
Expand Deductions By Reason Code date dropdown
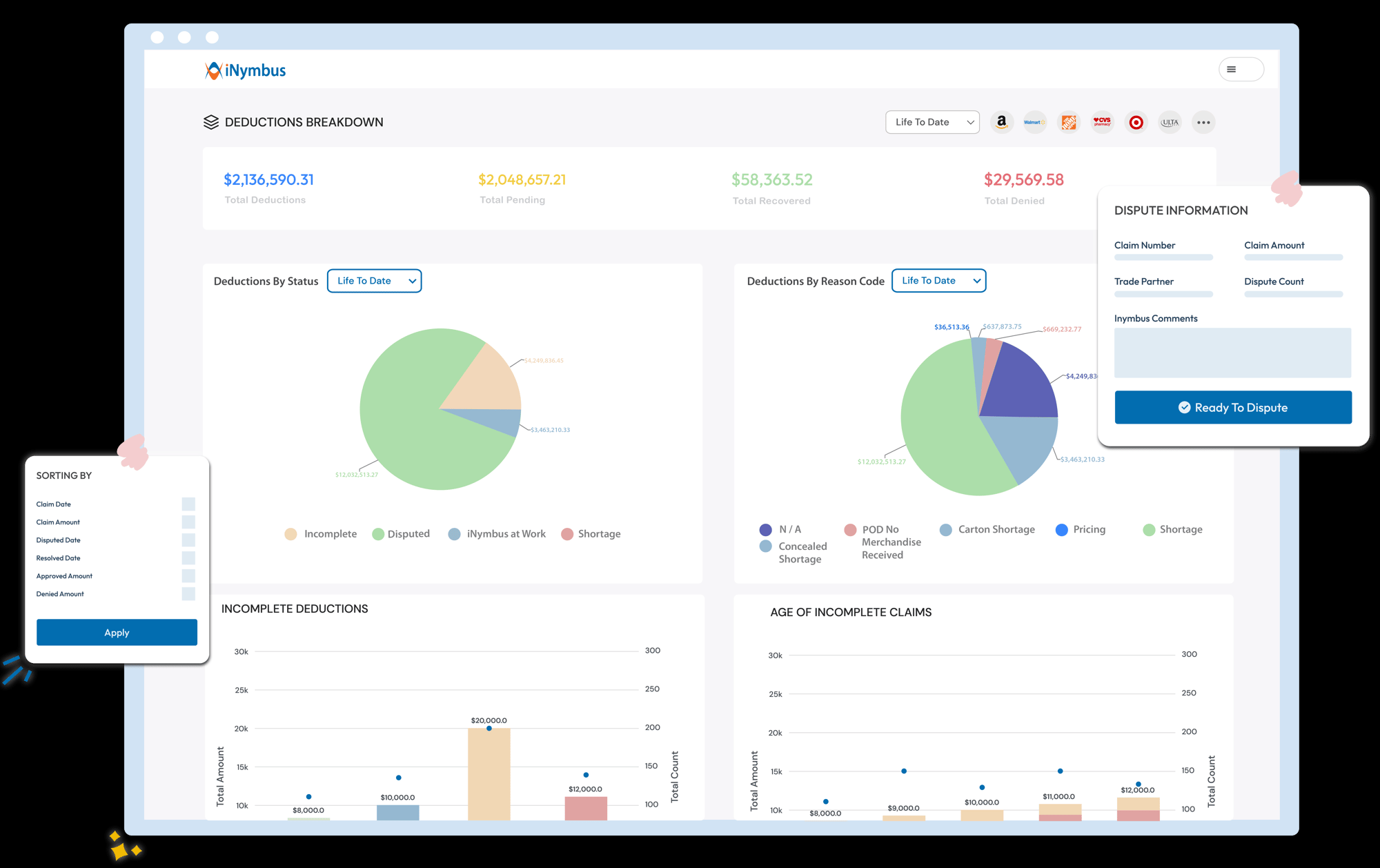938,281
